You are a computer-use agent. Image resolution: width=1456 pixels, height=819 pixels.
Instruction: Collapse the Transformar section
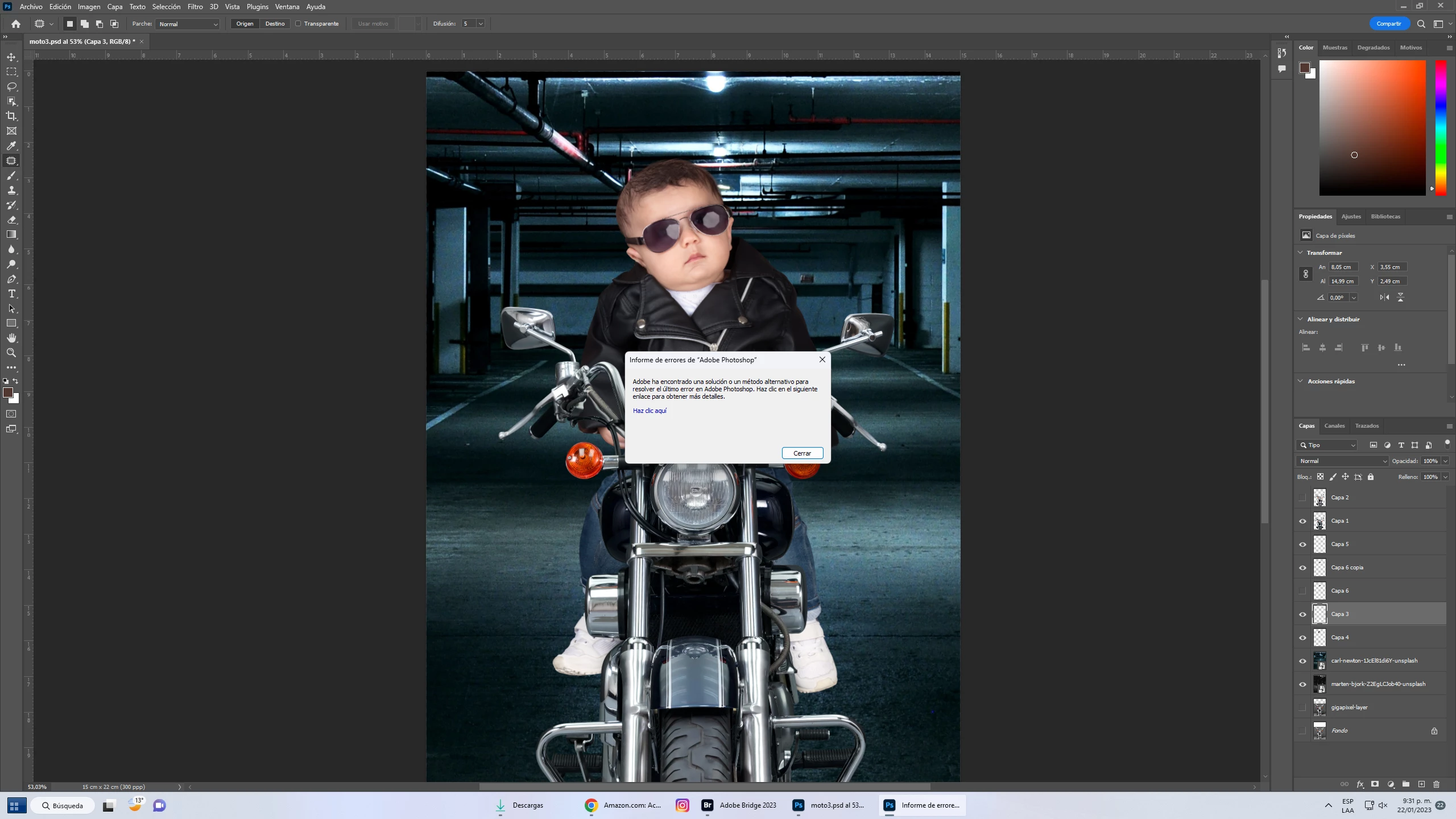(1300, 253)
